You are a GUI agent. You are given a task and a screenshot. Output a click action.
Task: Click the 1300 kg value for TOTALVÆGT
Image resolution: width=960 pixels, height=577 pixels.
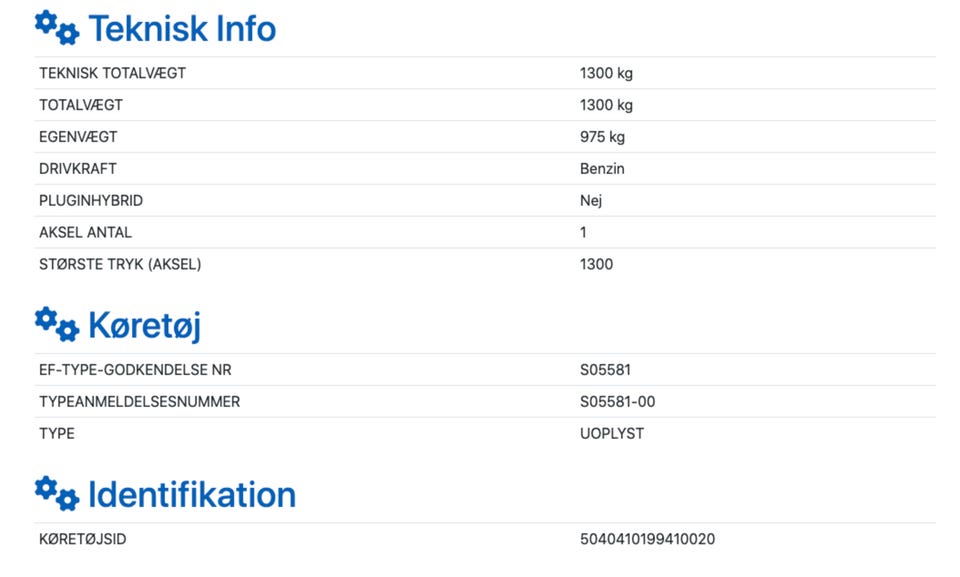click(606, 105)
